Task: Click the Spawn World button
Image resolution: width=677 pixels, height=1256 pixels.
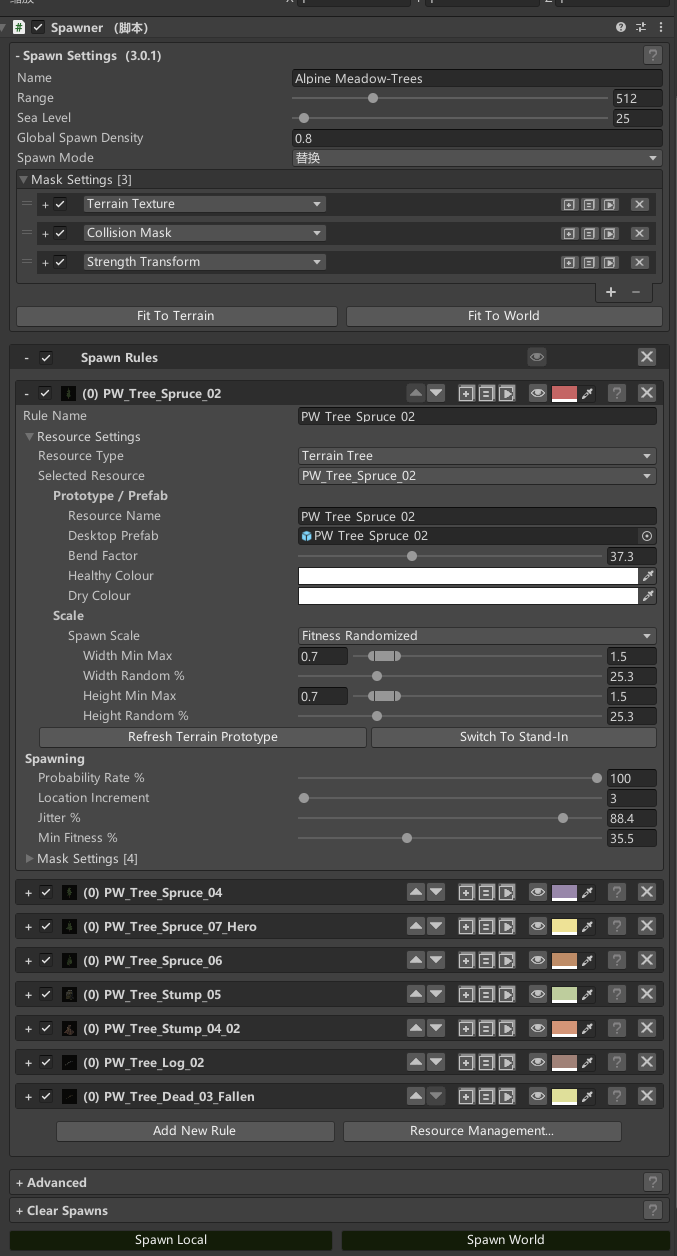Action: tap(505, 1240)
